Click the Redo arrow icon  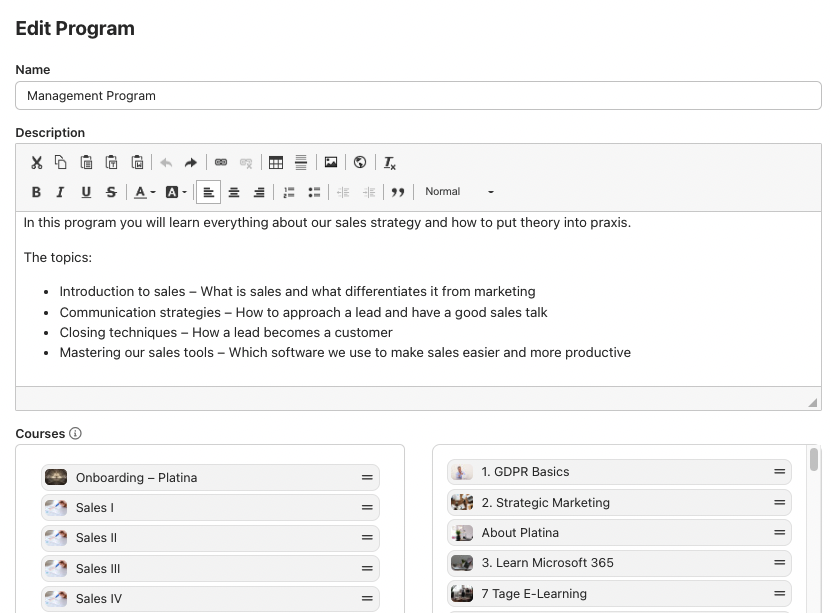(191, 162)
